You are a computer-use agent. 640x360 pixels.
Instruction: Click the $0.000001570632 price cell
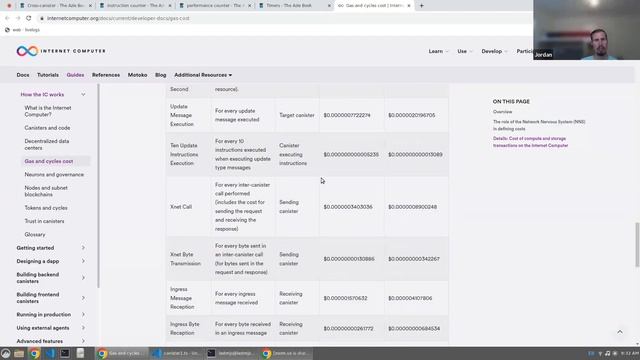point(351,298)
